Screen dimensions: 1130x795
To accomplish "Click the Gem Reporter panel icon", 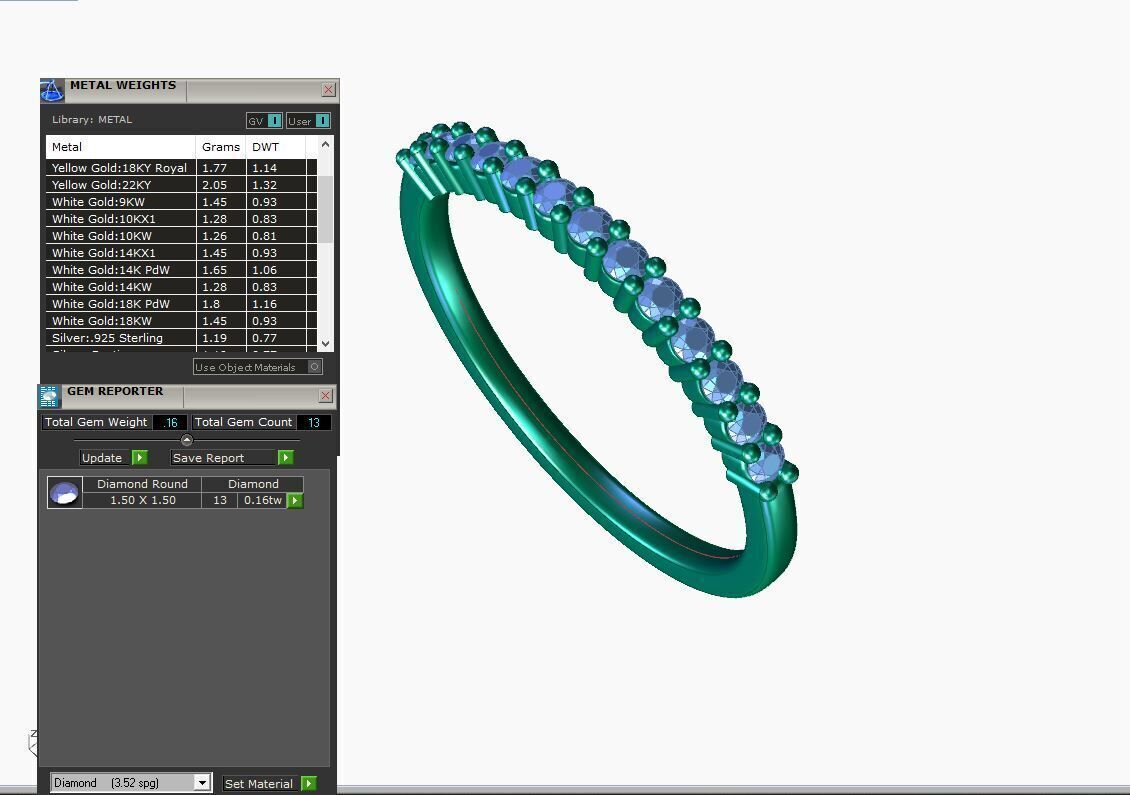I will coord(49,396).
